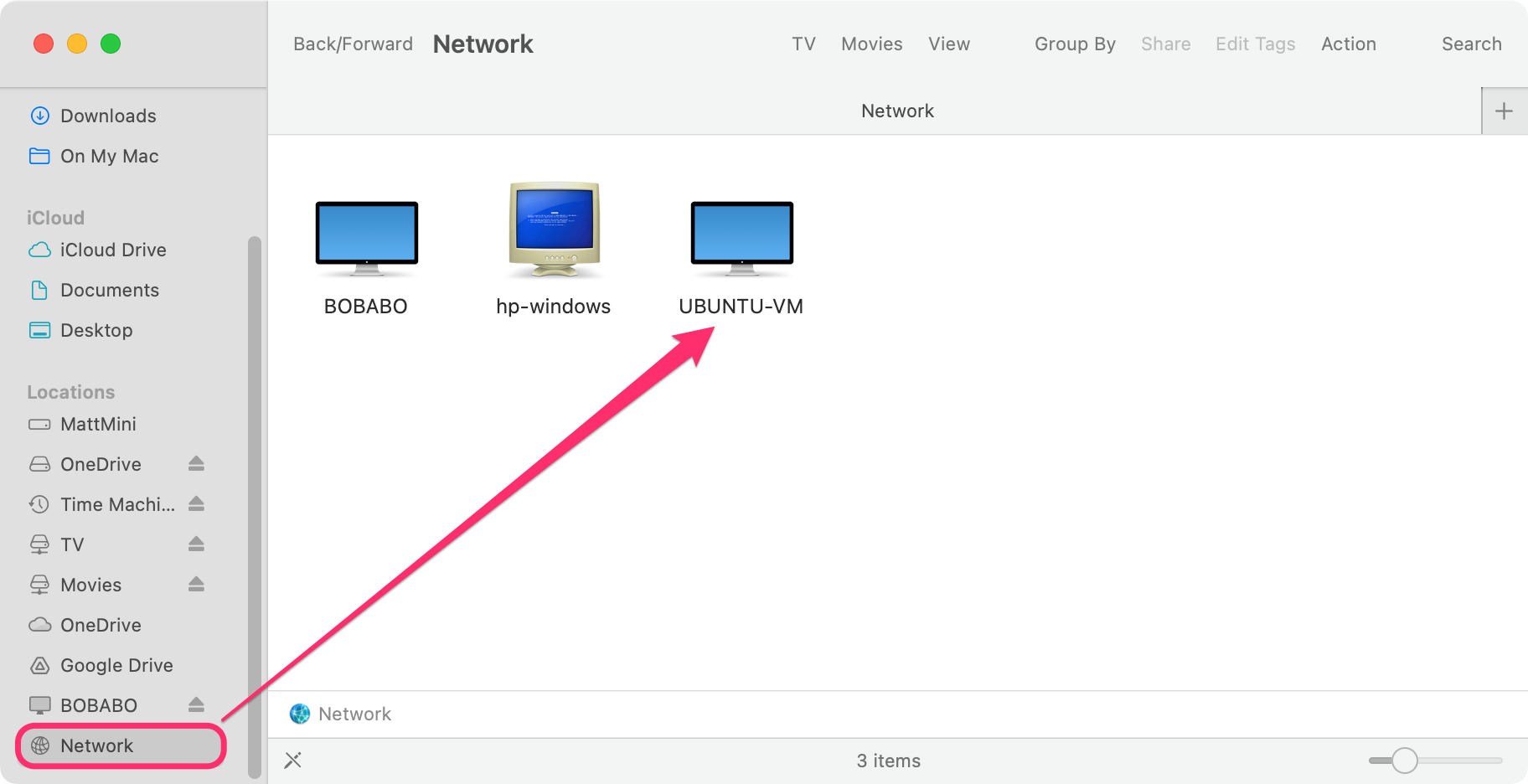Open the hp-windows computer icon
Screen dimensions: 1528x784
point(554,230)
